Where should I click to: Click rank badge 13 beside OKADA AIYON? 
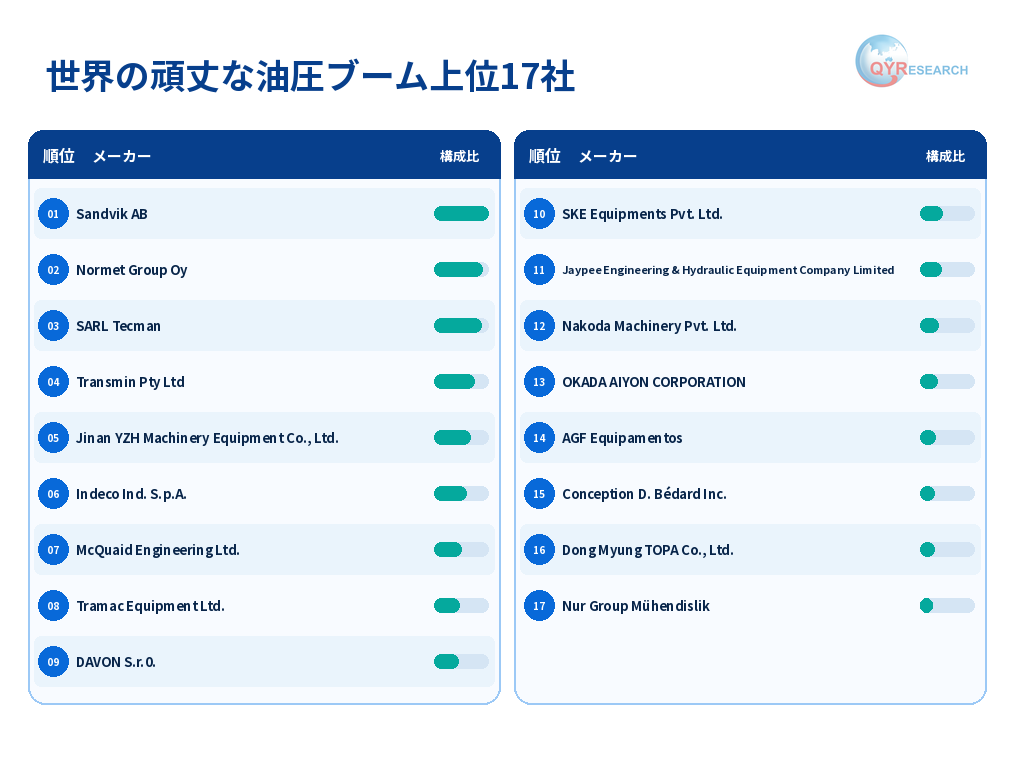pyautogui.click(x=539, y=382)
